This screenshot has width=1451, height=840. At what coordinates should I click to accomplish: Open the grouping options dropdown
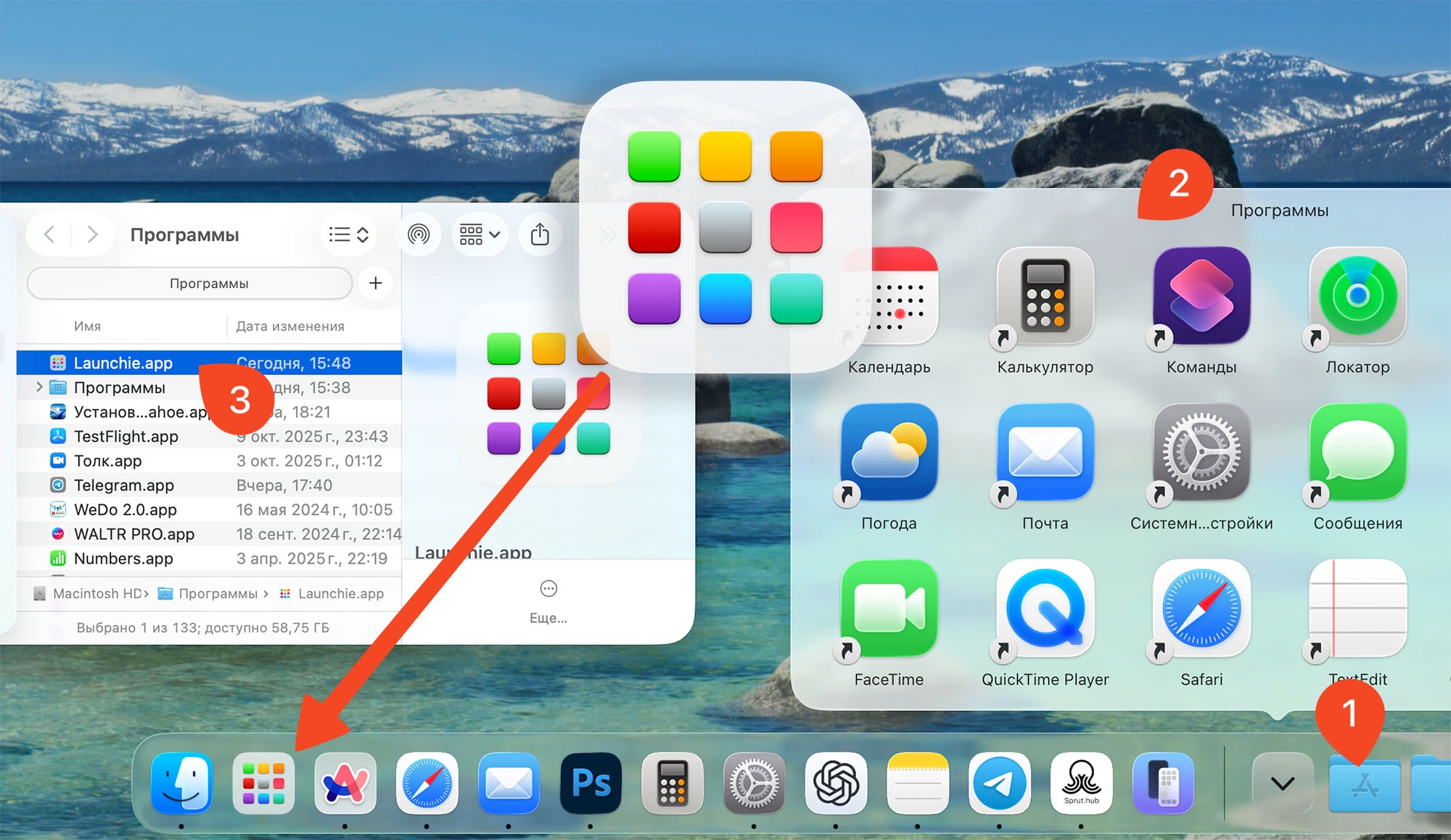pos(480,234)
